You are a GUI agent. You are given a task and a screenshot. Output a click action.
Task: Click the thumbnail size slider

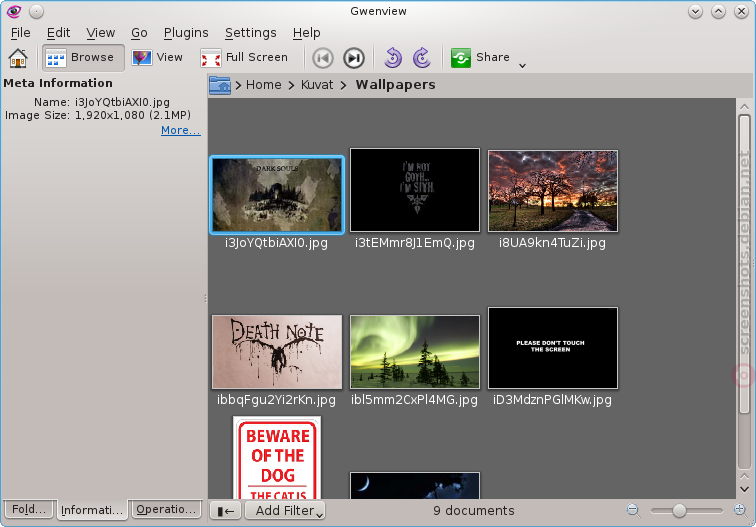pyautogui.click(x=687, y=510)
